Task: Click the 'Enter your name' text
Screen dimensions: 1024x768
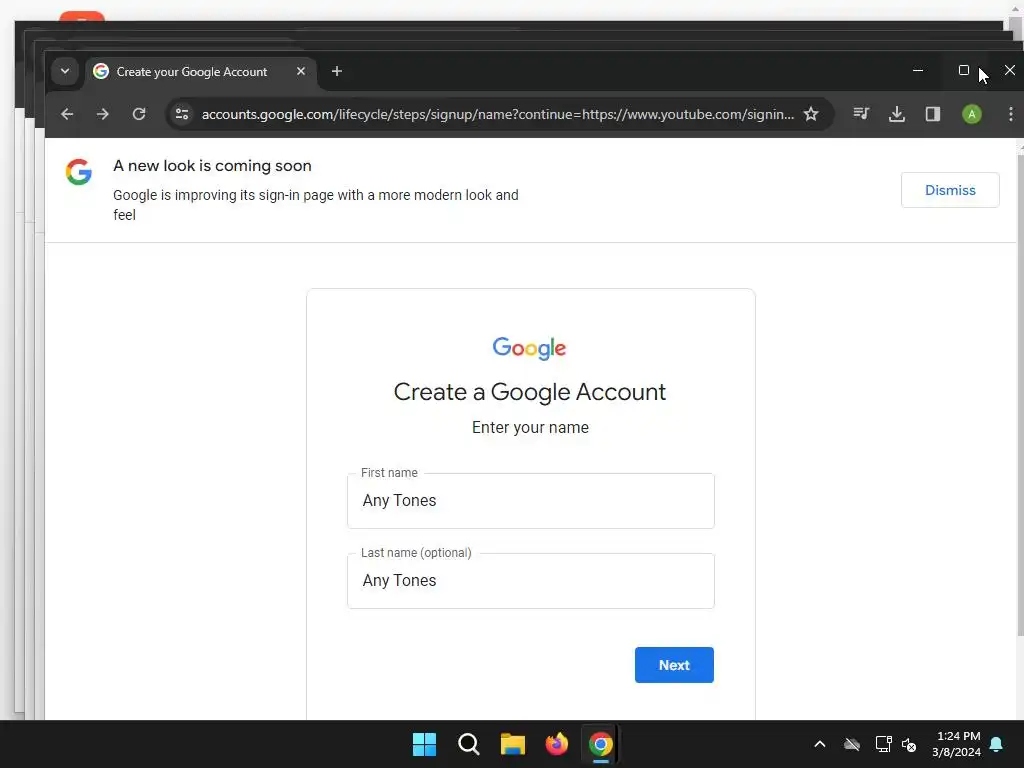Action: [530, 428]
